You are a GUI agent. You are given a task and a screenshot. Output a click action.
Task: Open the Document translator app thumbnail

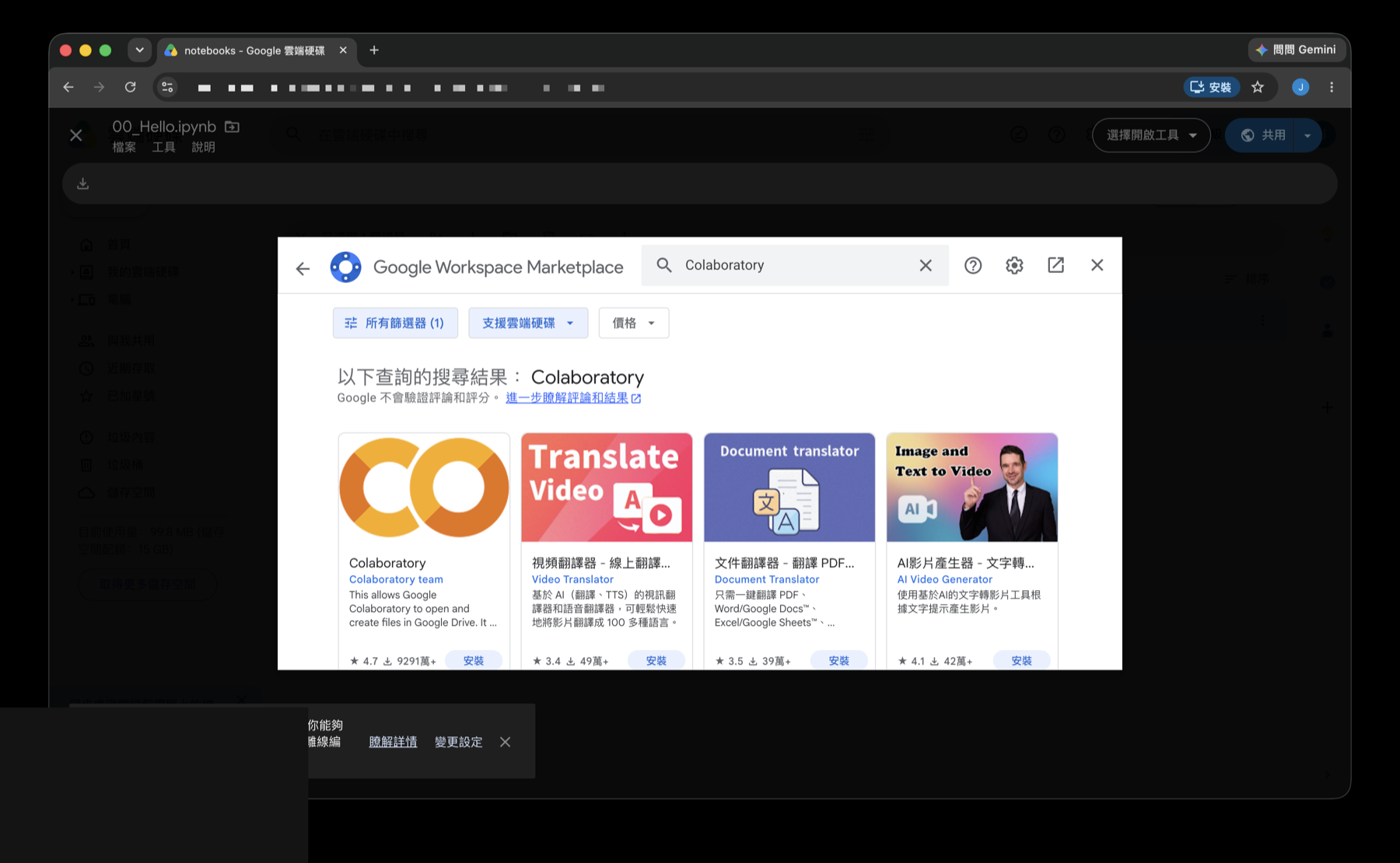(x=789, y=487)
